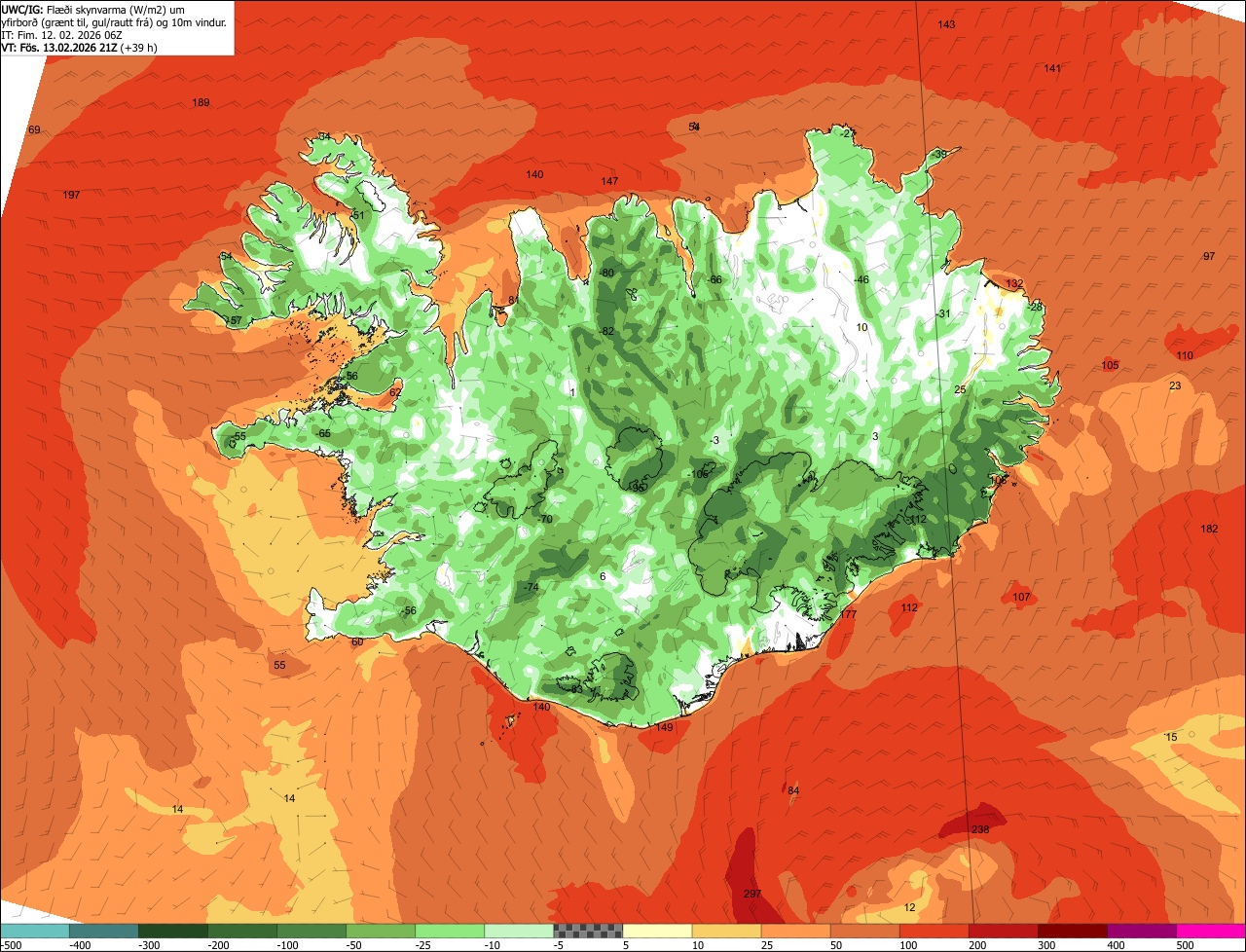This screenshot has width=1246, height=952.
Task: Click the value 60 near the southwest coast
Action: [x=356, y=641]
